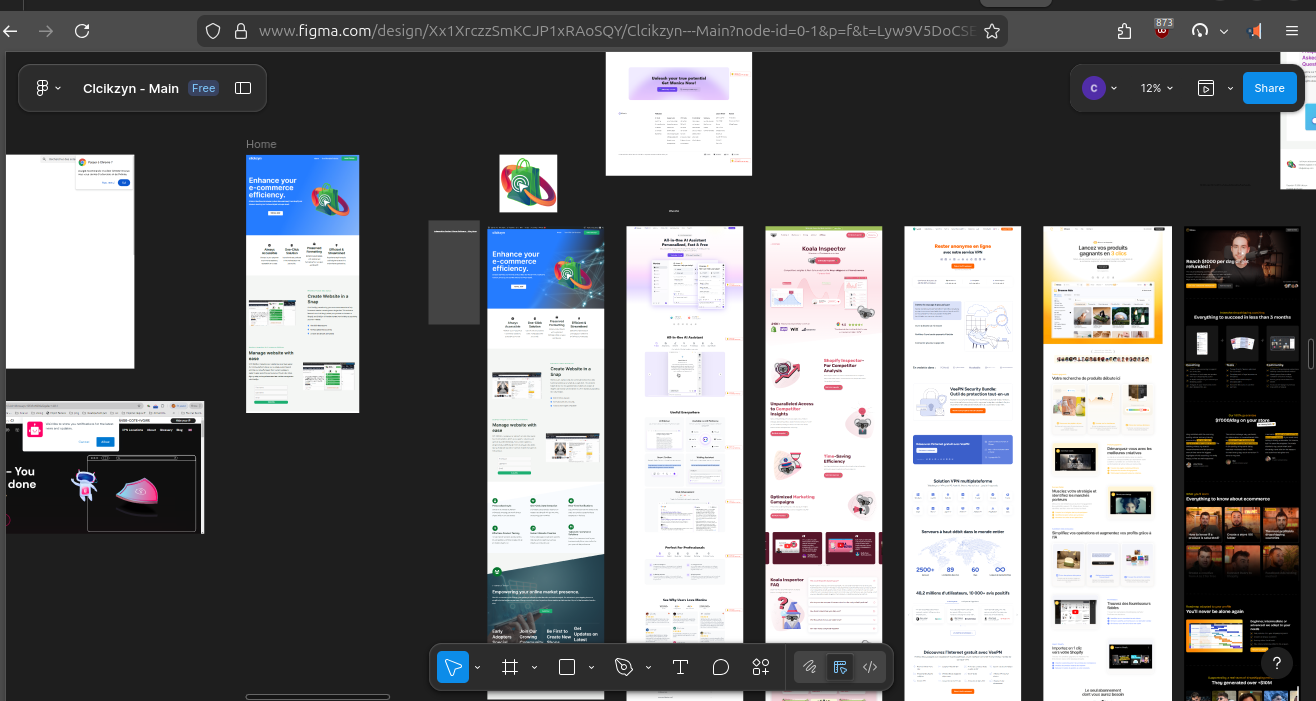
Task: Click the Free plan badge
Action: [204, 88]
